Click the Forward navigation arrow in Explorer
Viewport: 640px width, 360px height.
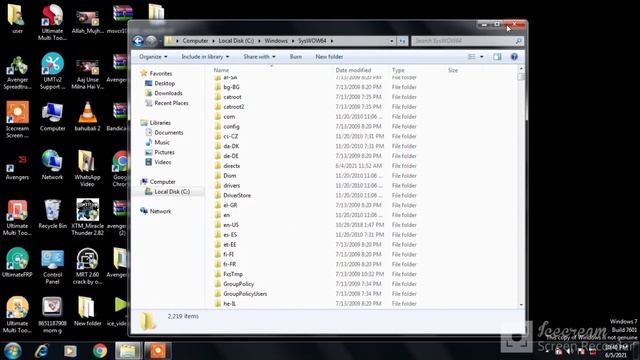click(151, 41)
